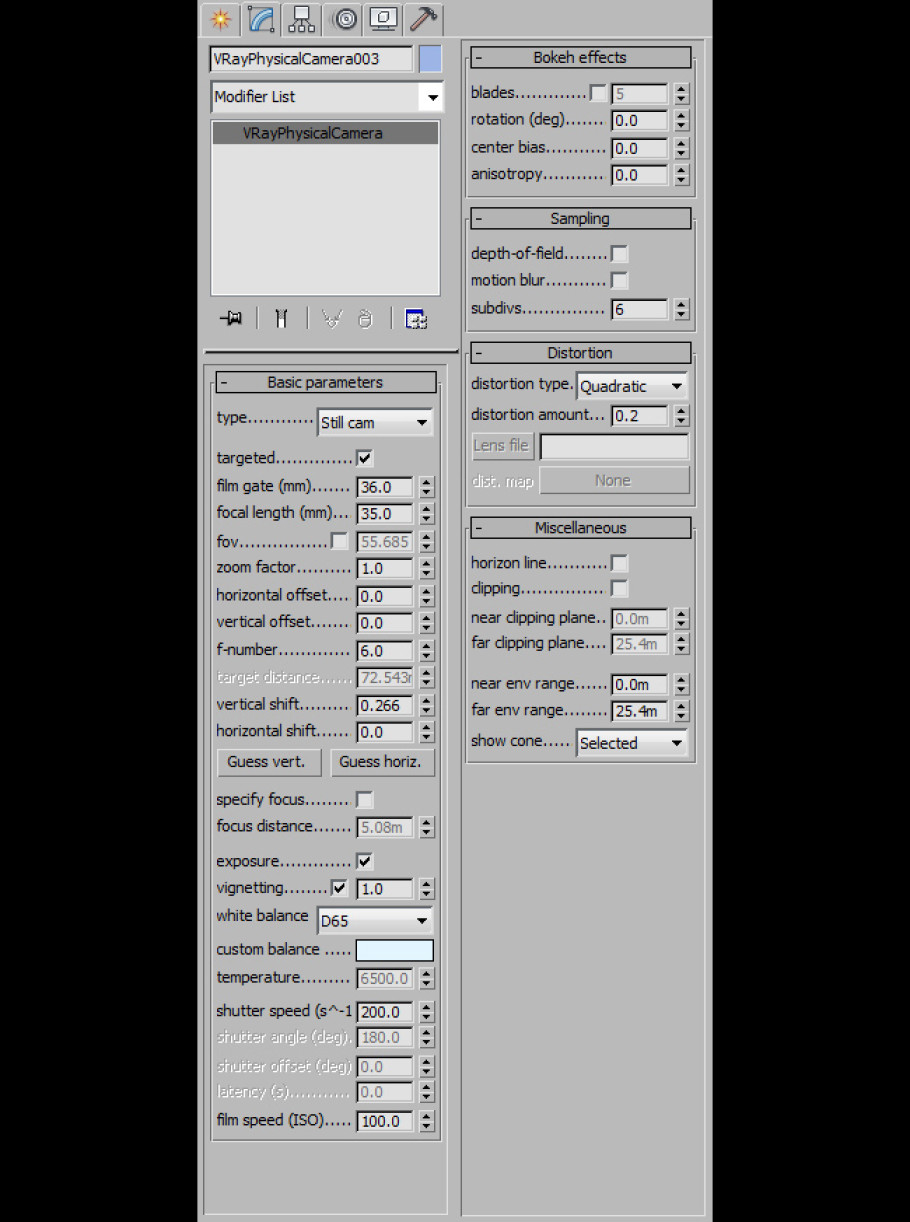Image resolution: width=910 pixels, height=1222 pixels.
Task: Open the show cone dropdown
Action: [x=633, y=743]
